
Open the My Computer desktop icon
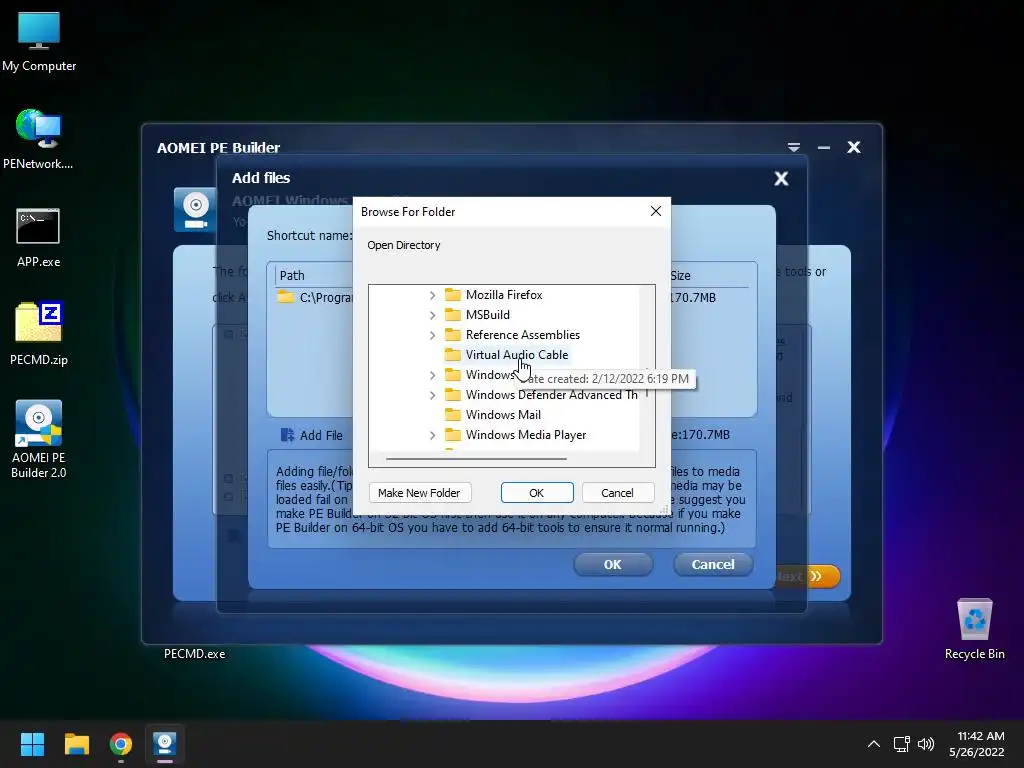39,42
